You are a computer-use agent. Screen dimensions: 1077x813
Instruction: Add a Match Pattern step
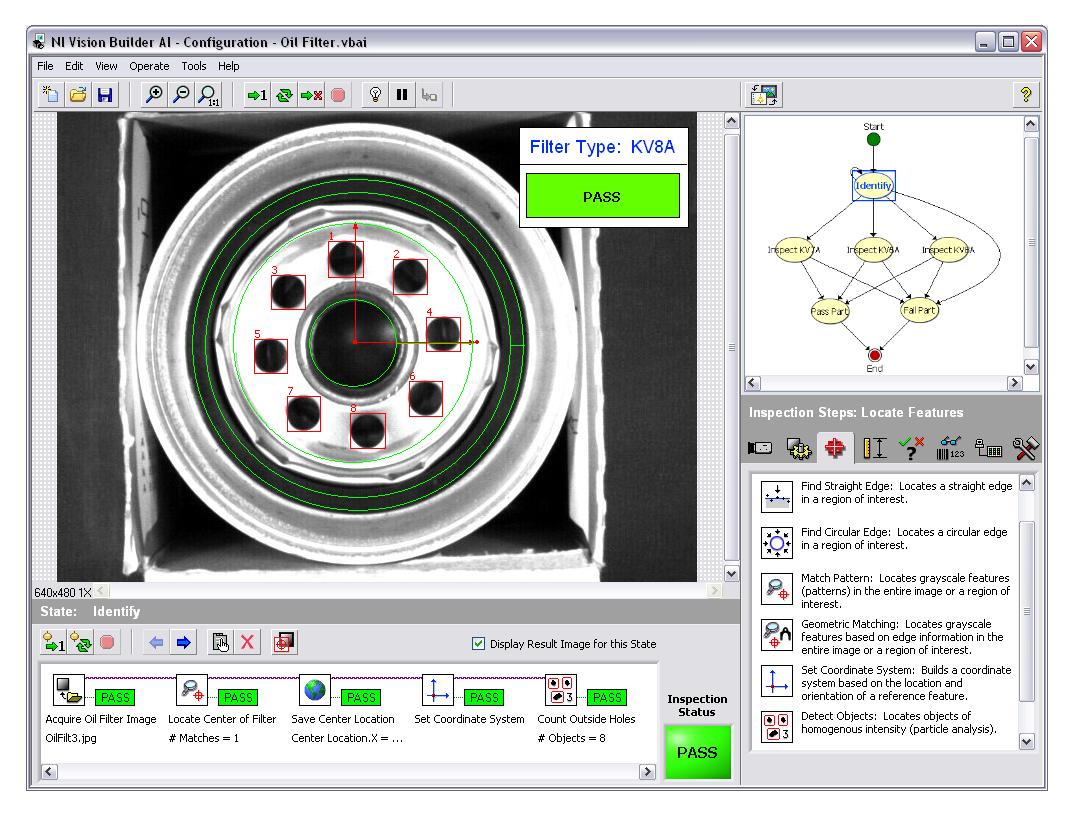tap(887, 591)
